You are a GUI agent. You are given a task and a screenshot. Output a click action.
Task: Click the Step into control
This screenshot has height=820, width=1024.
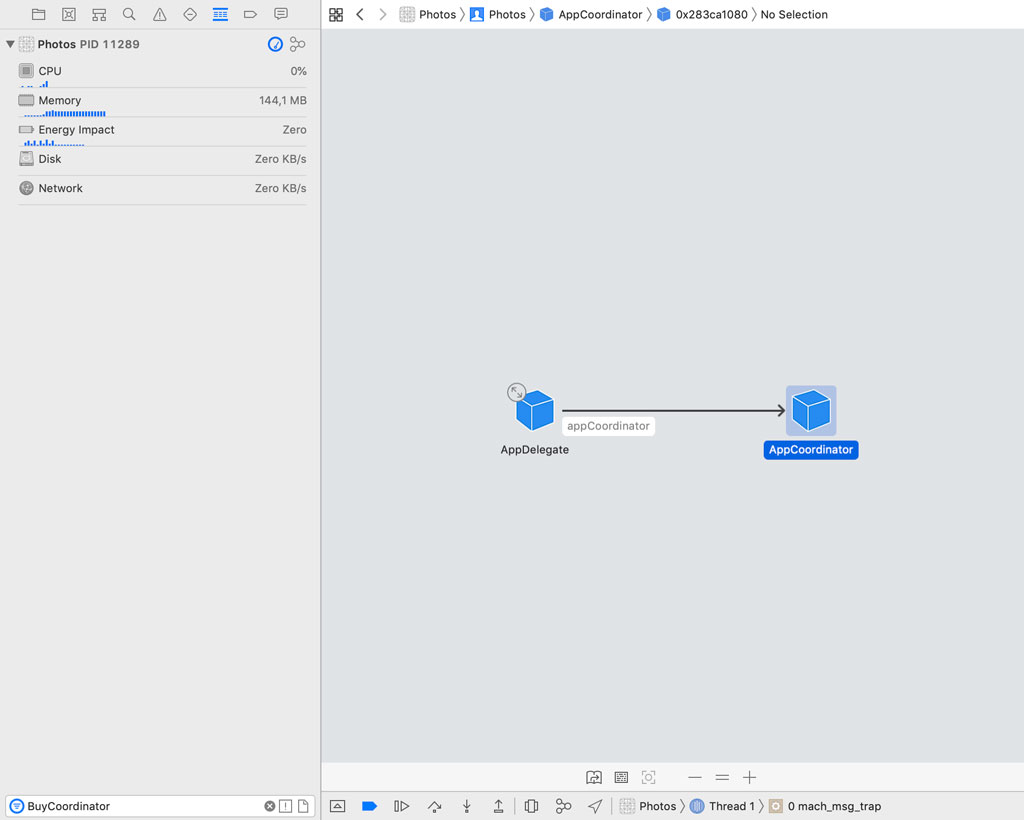[466, 806]
